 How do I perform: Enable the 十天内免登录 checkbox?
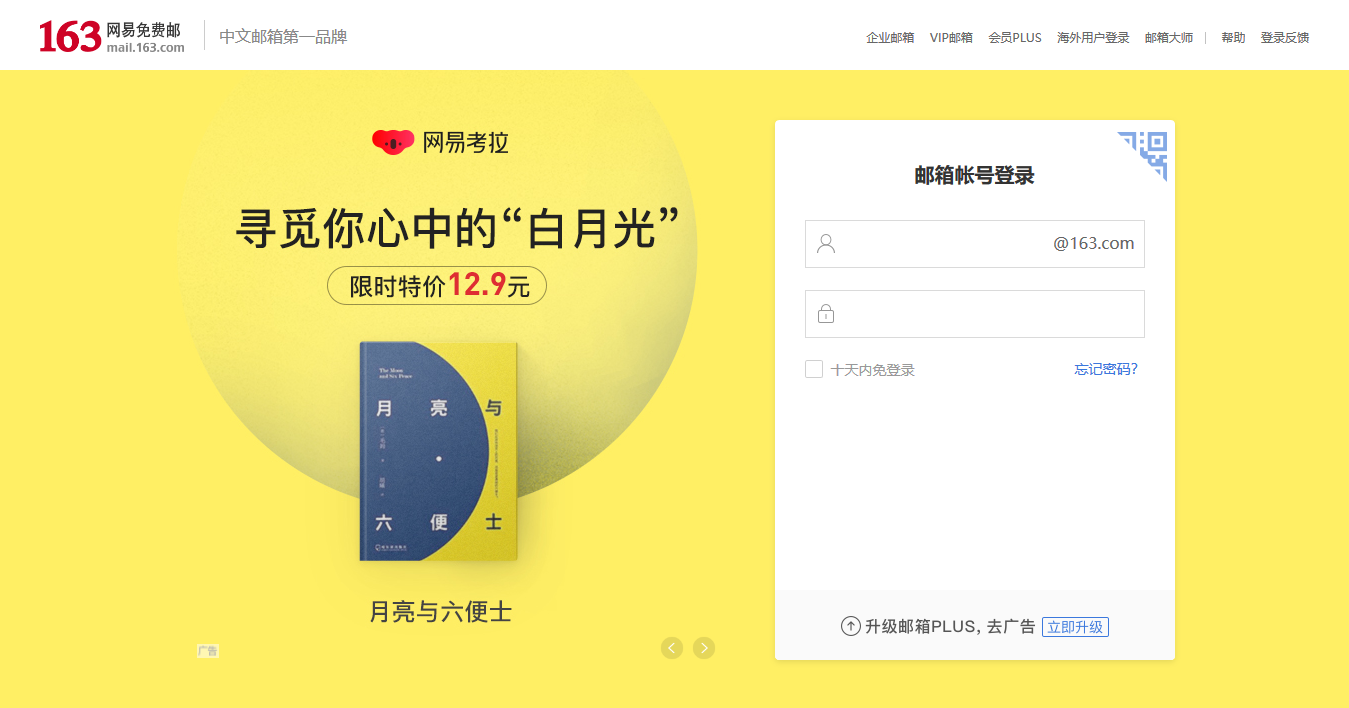point(814,369)
